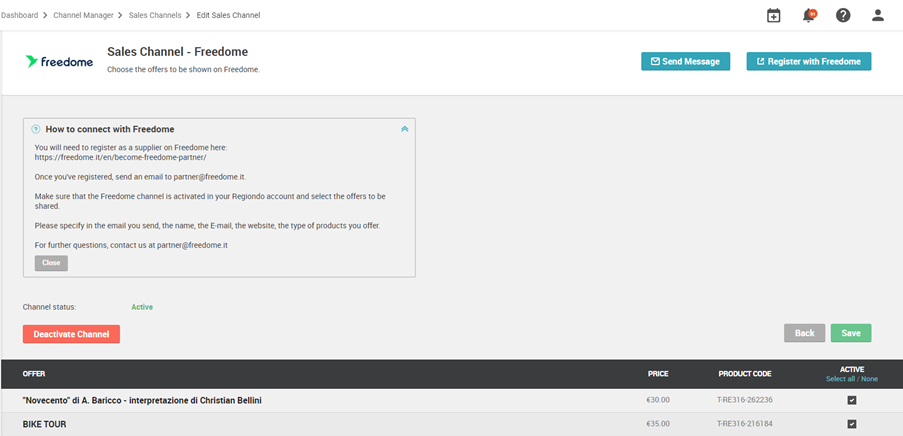Click the Channel status label
Viewport: 903px width, 436px height.
pyautogui.click(x=50, y=307)
